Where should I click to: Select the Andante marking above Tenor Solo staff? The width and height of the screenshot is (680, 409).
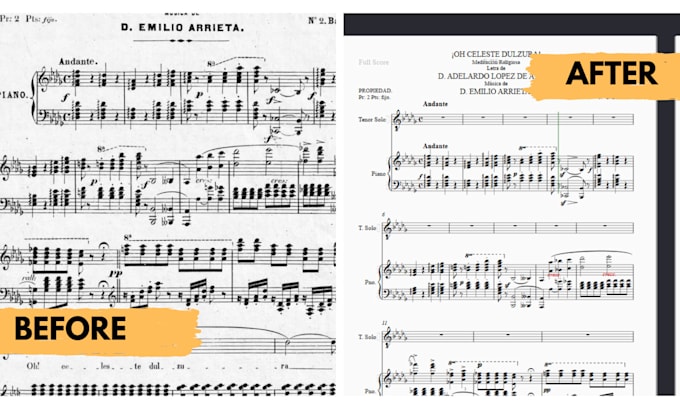[435, 104]
